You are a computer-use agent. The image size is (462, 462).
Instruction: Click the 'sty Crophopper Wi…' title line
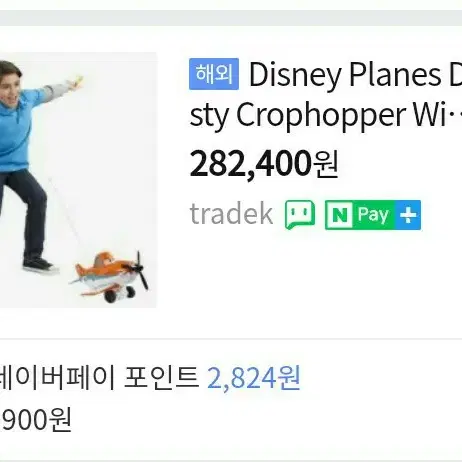point(325,115)
